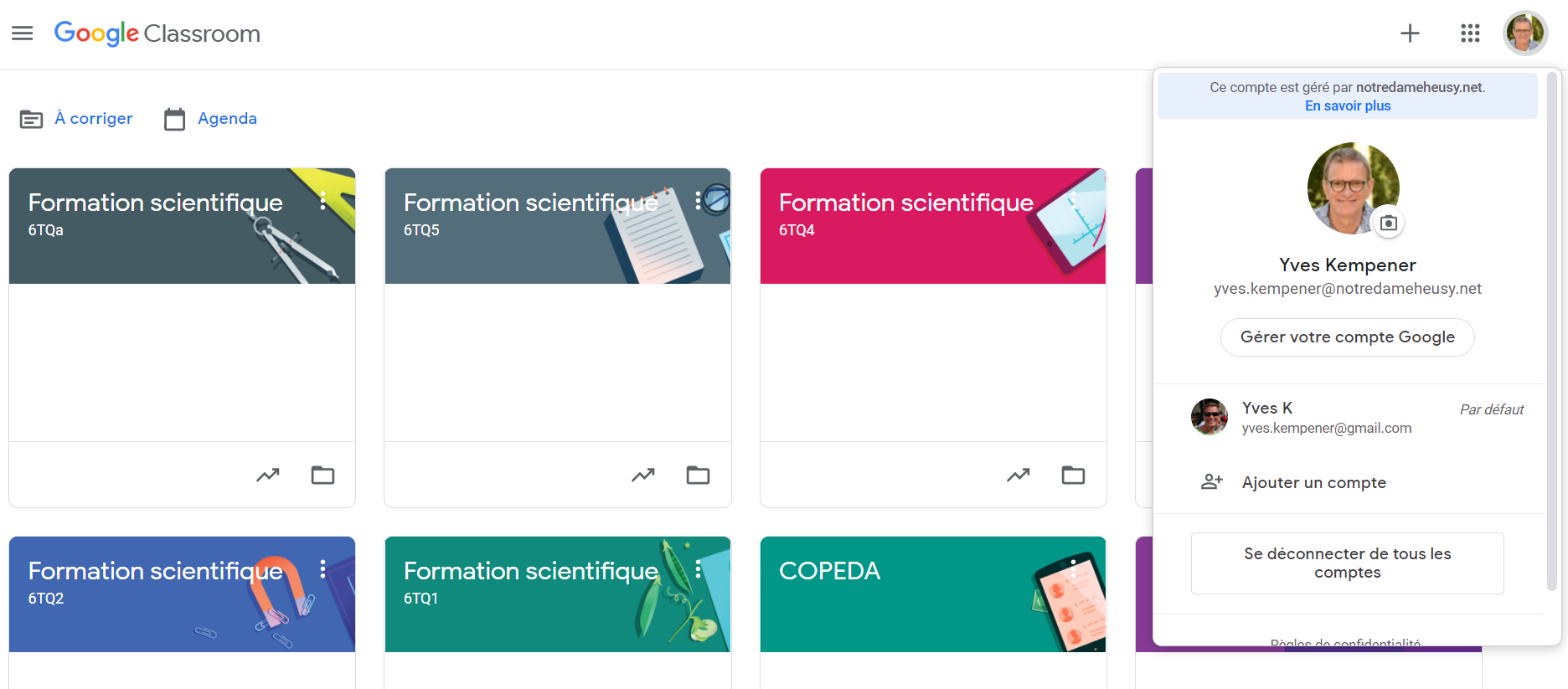
Task: Open the 6TQ5 class Drive folder icon
Action: 698,476
